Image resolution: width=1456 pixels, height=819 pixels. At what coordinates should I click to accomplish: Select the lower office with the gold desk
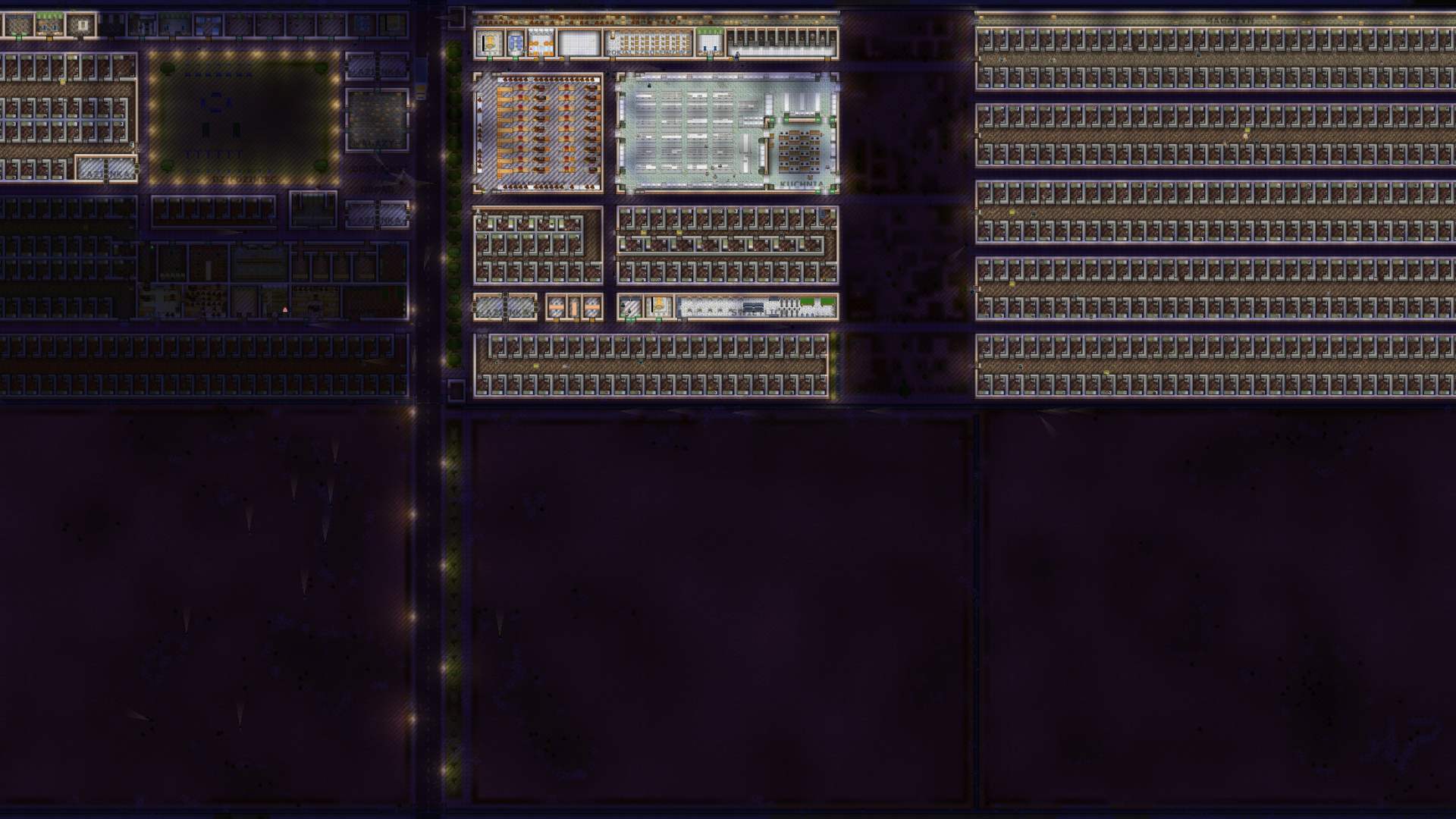point(658,307)
